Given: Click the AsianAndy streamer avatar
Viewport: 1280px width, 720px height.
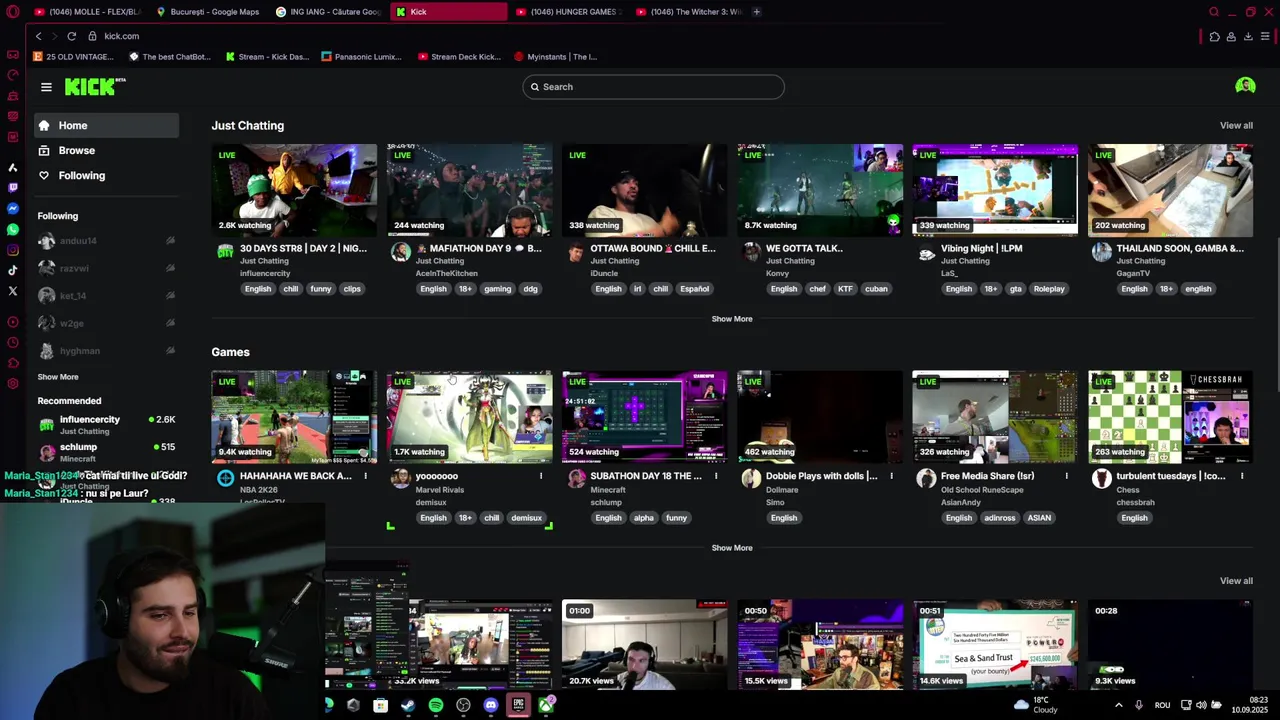Looking at the screenshot, I should click(926, 479).
